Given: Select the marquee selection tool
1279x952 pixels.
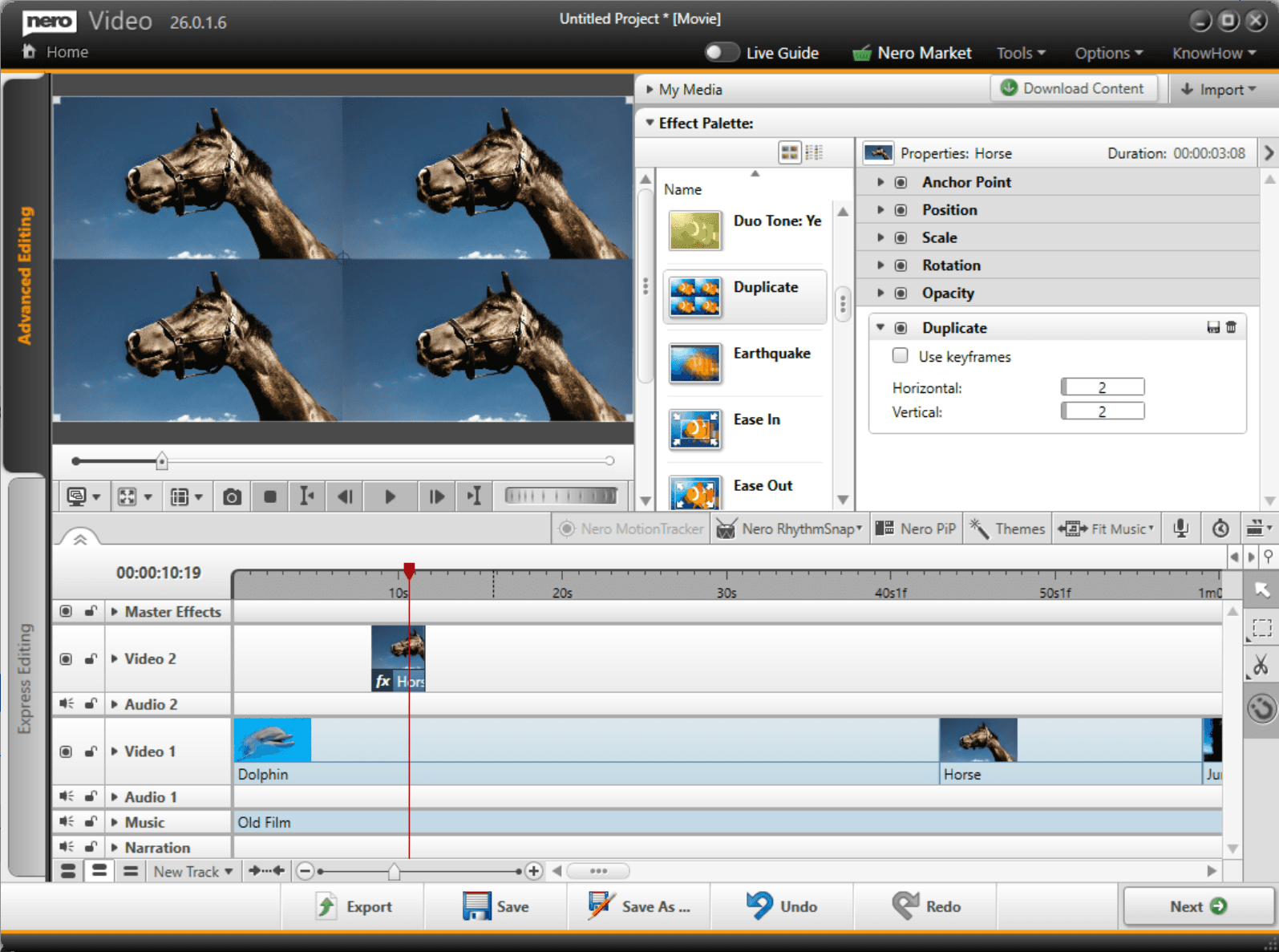Looking at the screenshot, I should (1261, 628).
